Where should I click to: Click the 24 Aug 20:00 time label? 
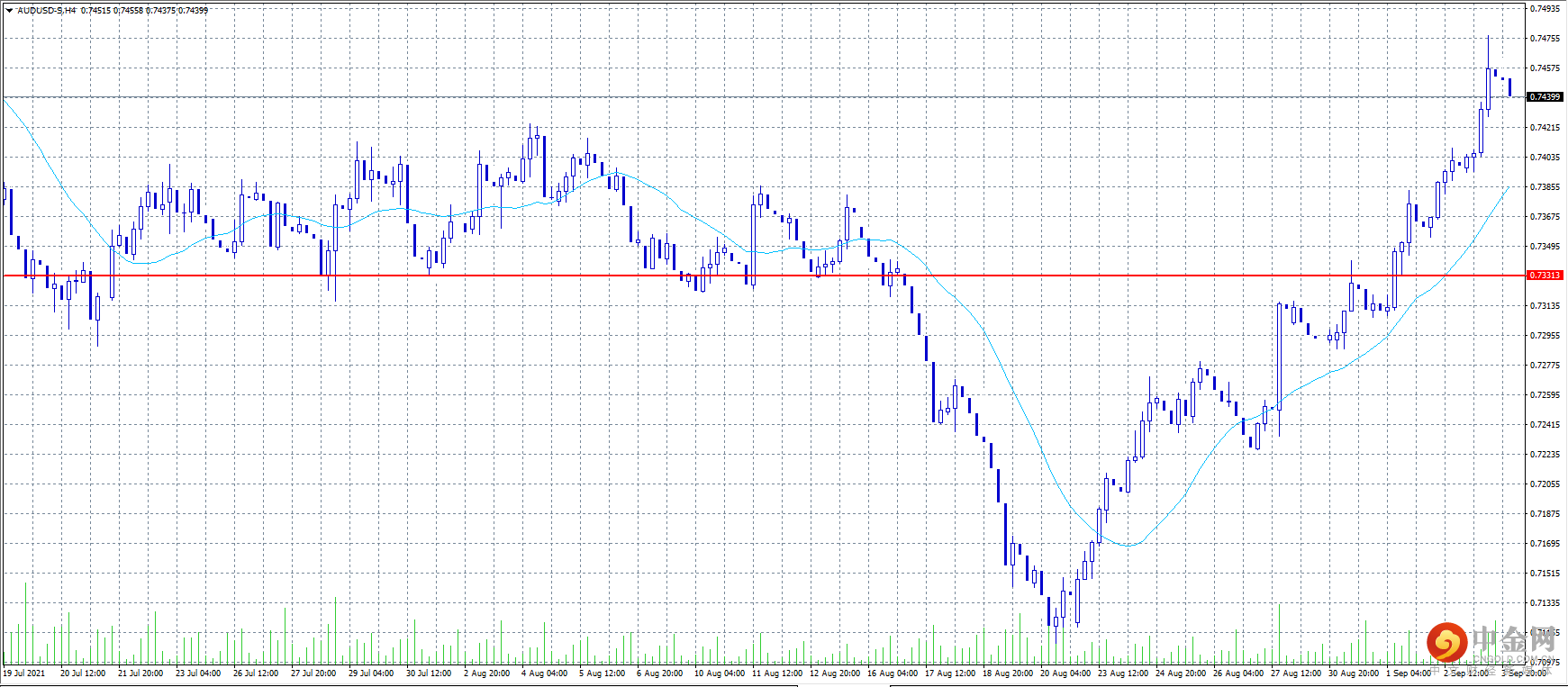pos(1181,673)
